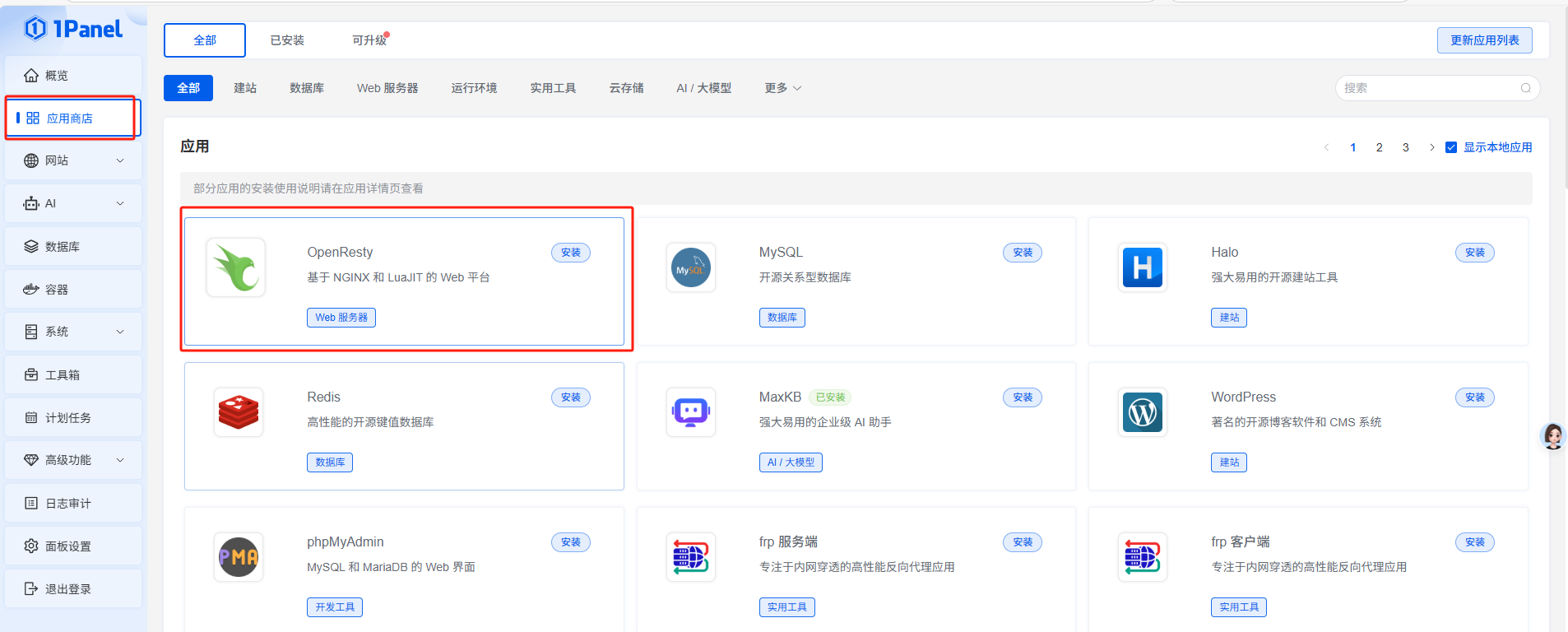Click 安装 for Redis
This screenshot has width=1568, height=632.
point(571,397)
